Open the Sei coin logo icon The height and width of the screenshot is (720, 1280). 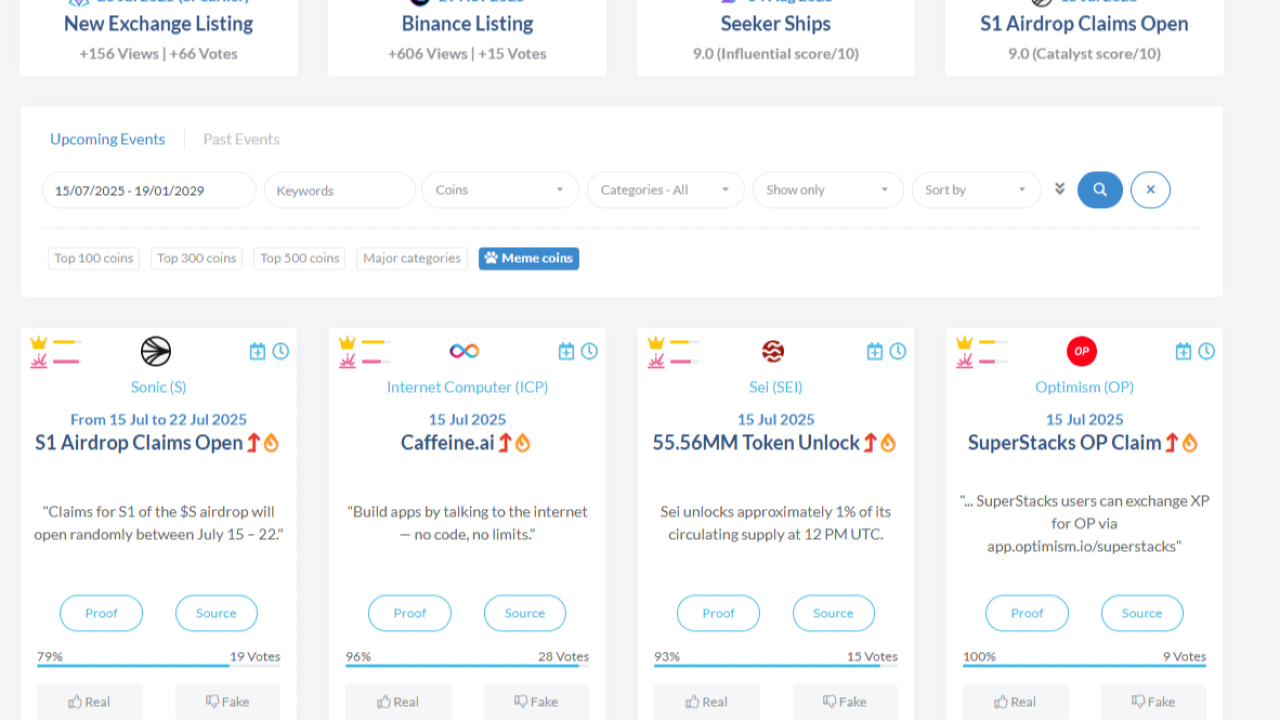(x=773, y=351)
